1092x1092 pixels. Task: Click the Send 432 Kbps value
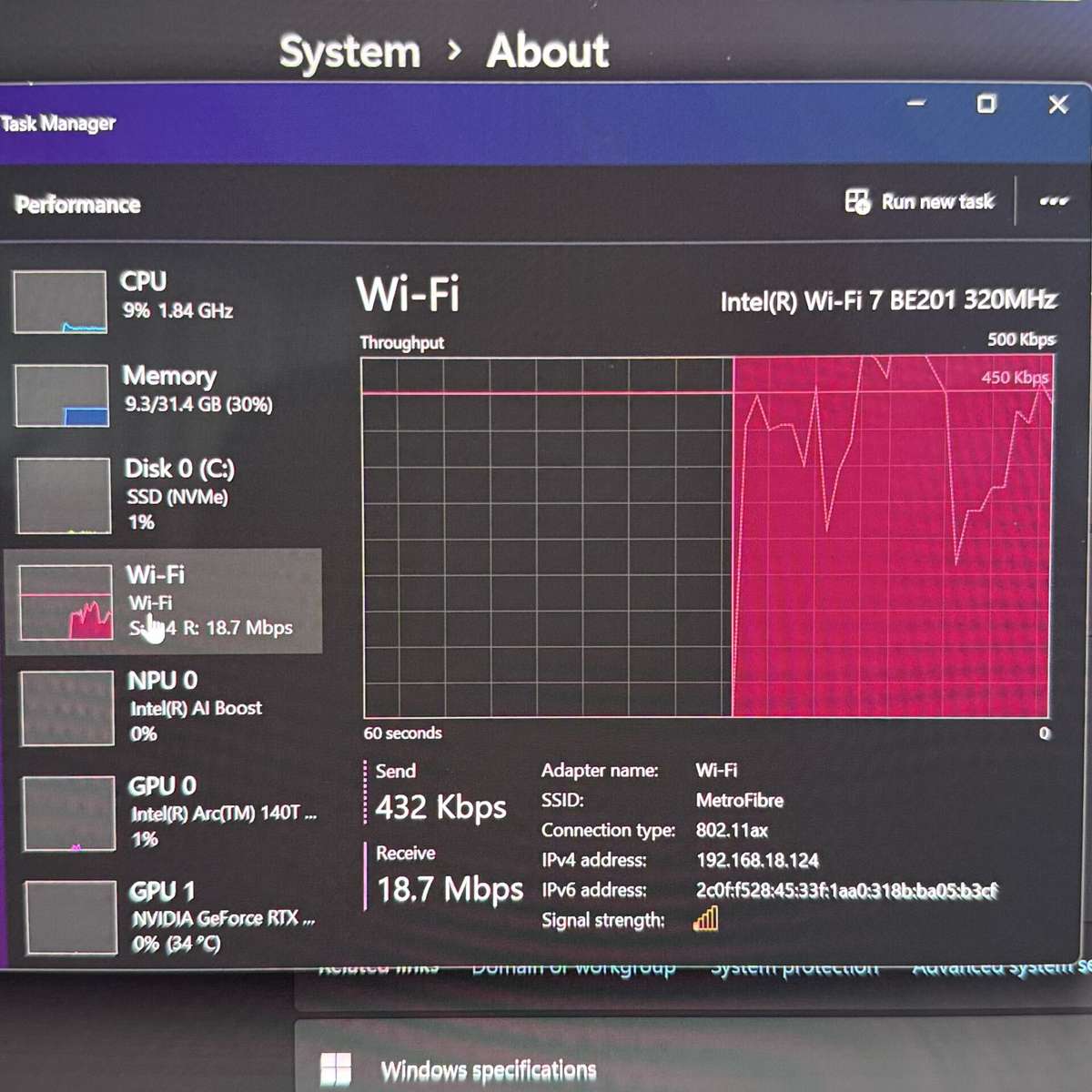(440, 807)
